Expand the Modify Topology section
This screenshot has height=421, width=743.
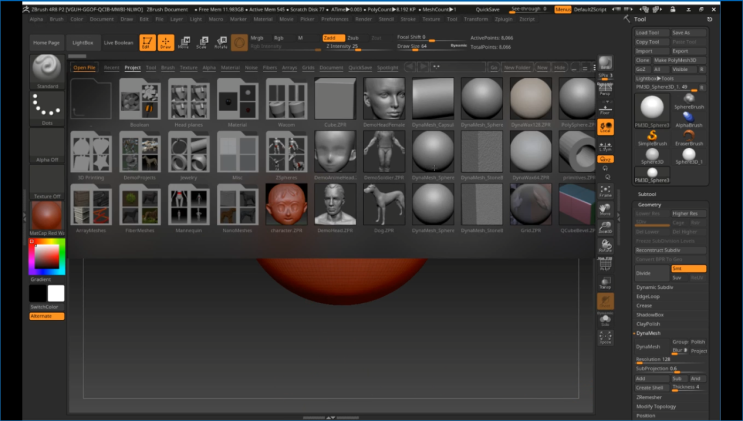(x=656, y=406)
